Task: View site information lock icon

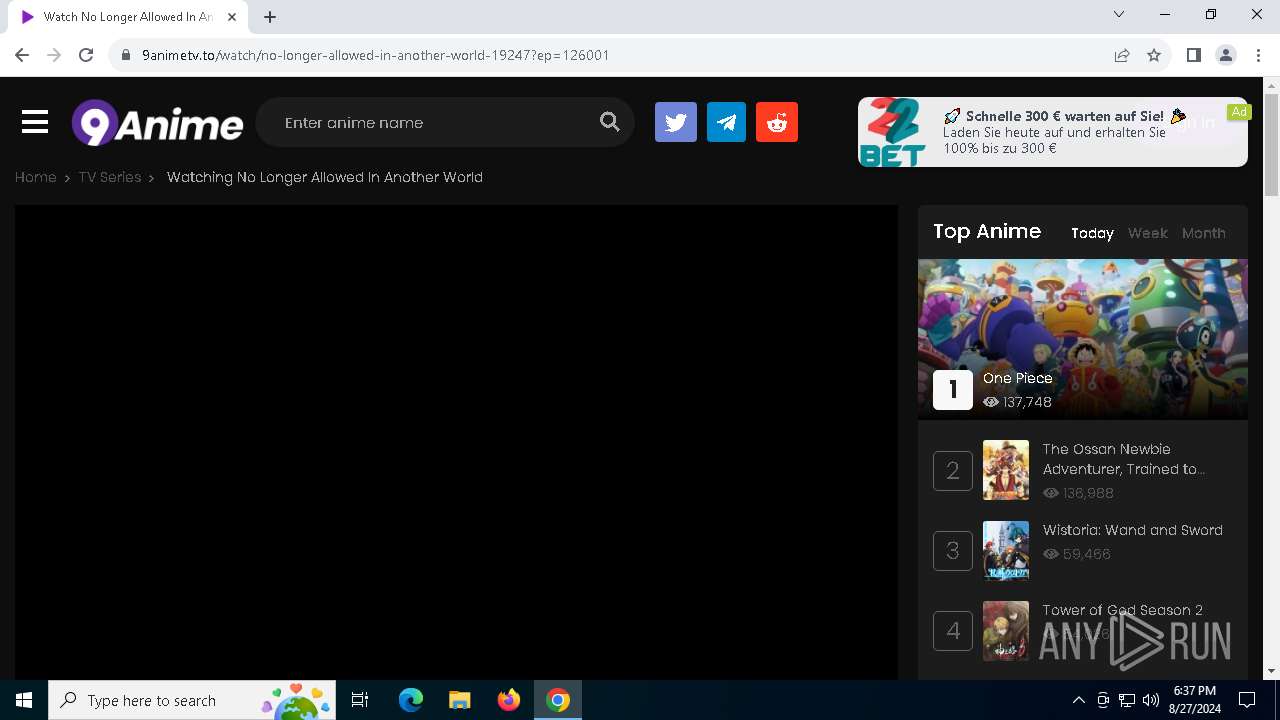Action: coord(126,55)
